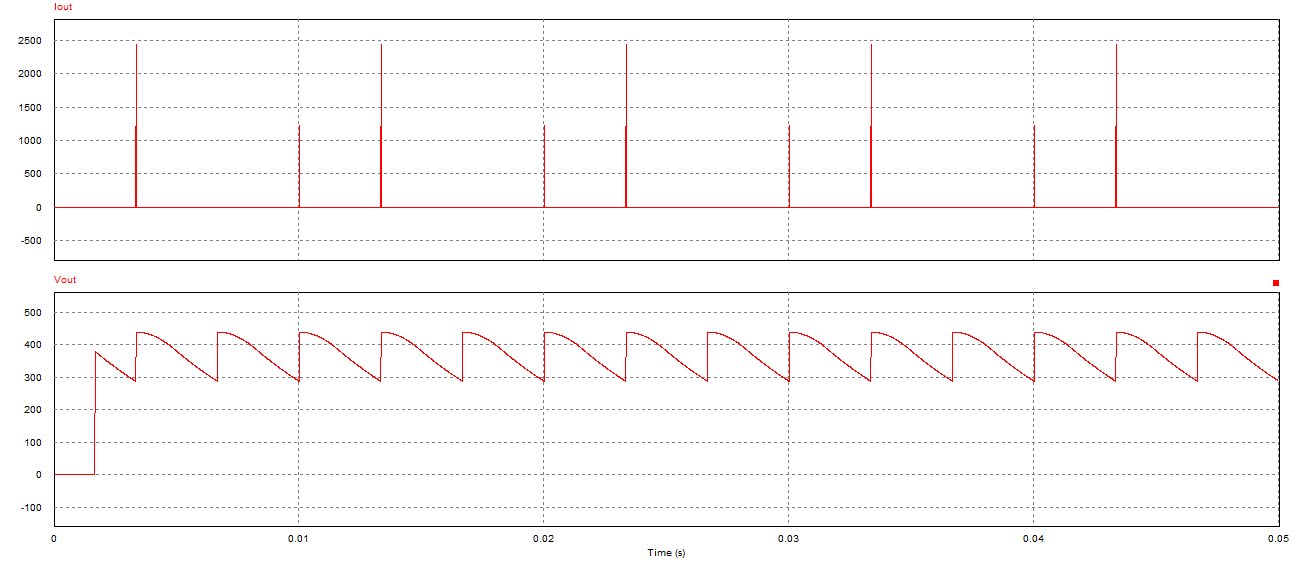Click the 400 tick on Vout axis
The image size is (1302, 565).
[x=31, y=345]
